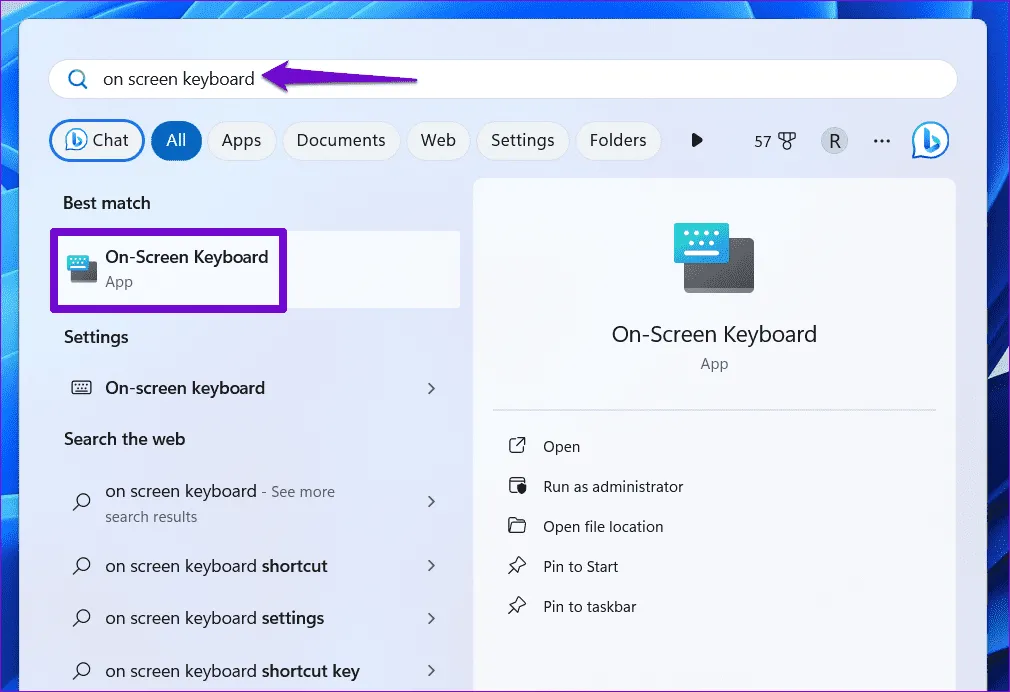Click inside the search text field
1010x692 pixels.
(x=600, y=79)
